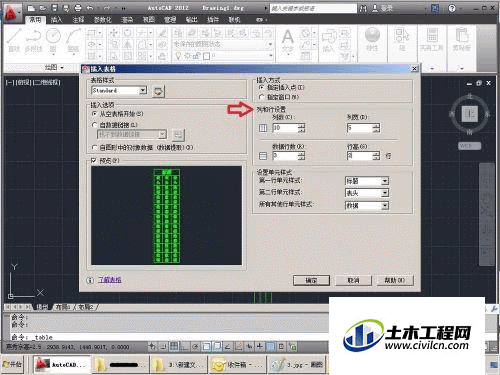Screen dimensions: 500x375
Task: Open the View ribbon tab
Action: tap(149, 20)
